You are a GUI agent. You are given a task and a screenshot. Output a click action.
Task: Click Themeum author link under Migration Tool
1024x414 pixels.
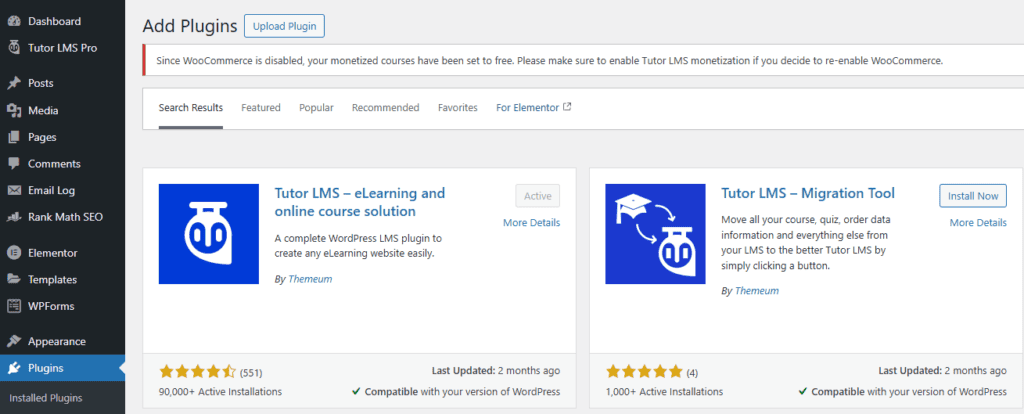[x=757, y=291]
